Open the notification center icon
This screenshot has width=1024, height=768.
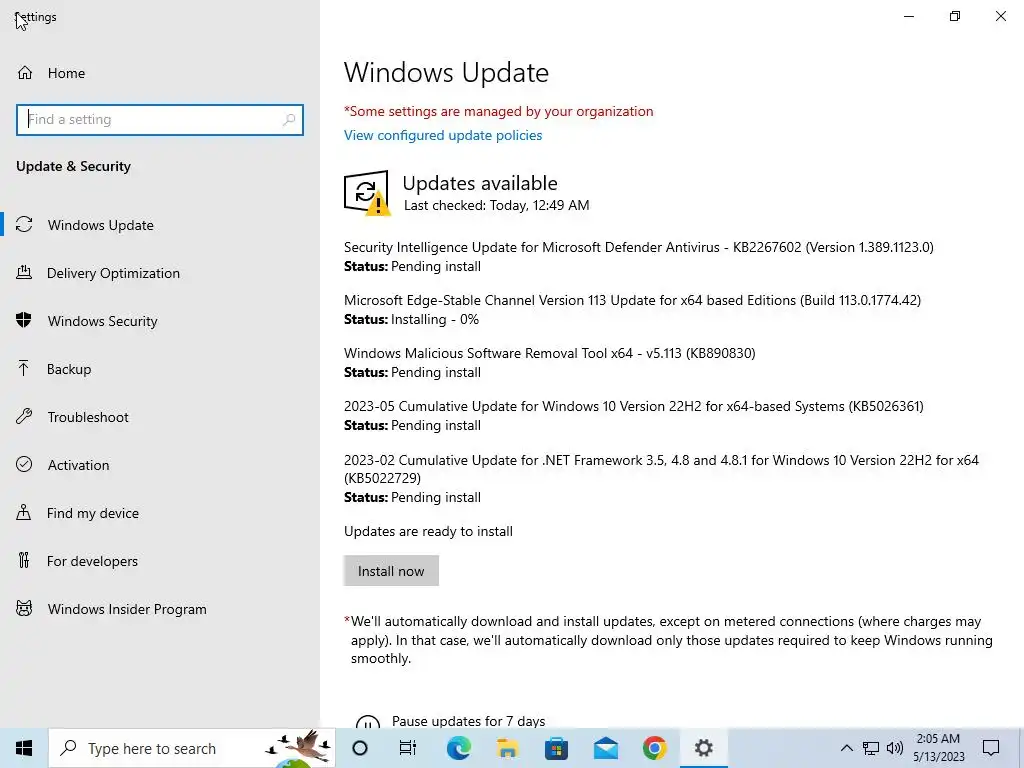click(x=991, y=748)
